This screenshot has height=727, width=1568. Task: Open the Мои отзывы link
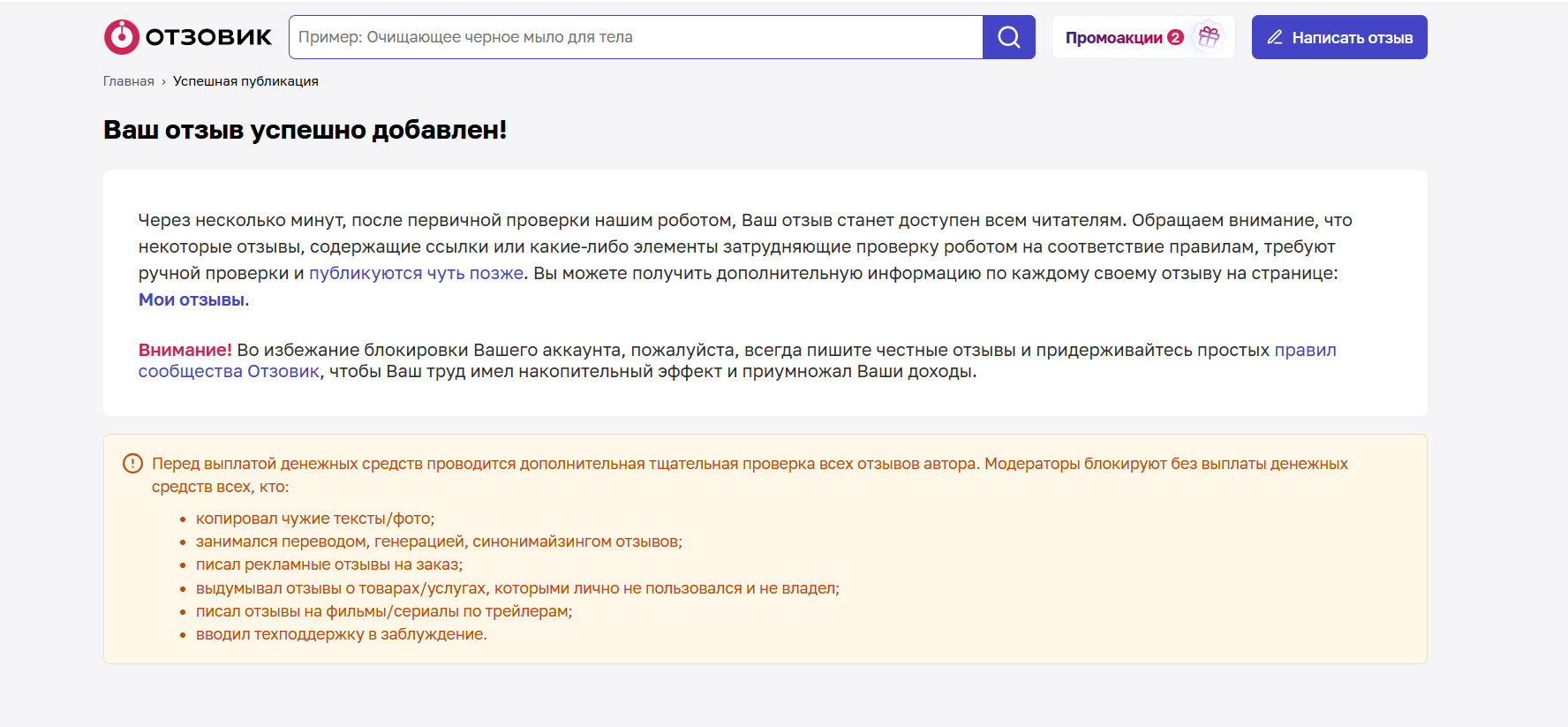tap(192, 299)
